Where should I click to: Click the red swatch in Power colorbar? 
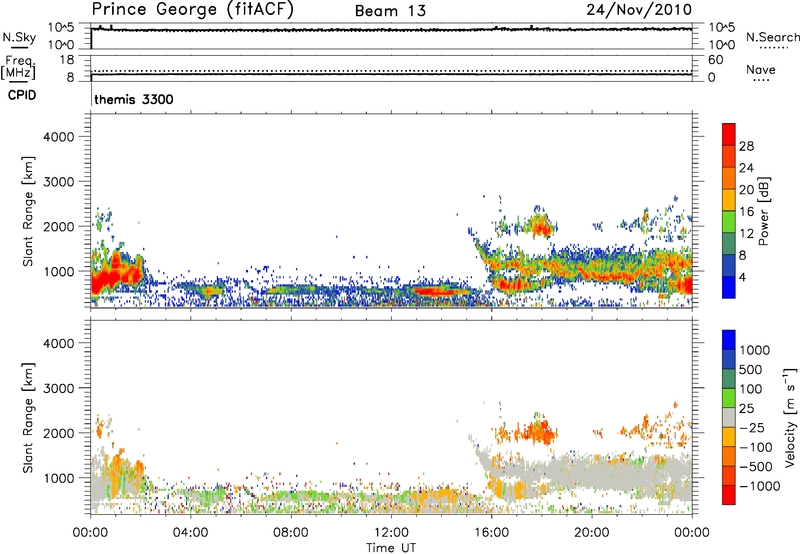[729, 135]
